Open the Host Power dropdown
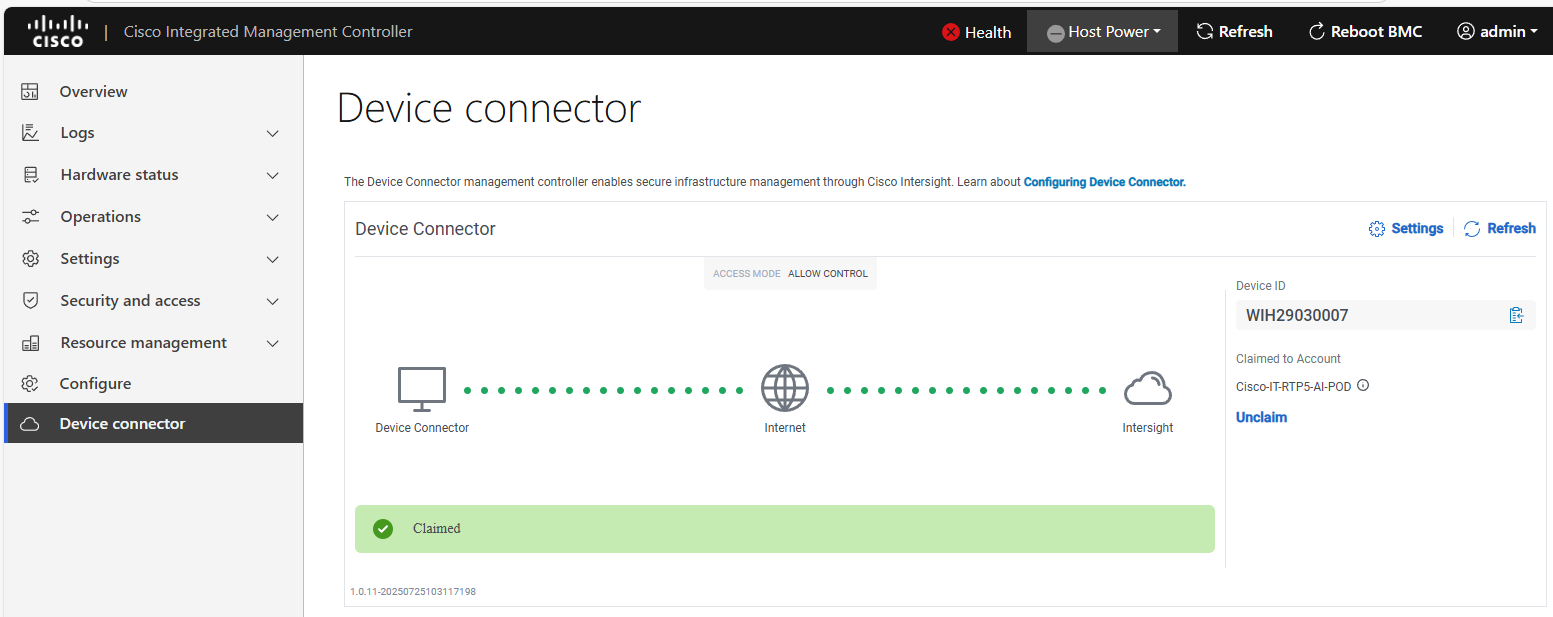Screen dimensions: 1553x617 1102,31
